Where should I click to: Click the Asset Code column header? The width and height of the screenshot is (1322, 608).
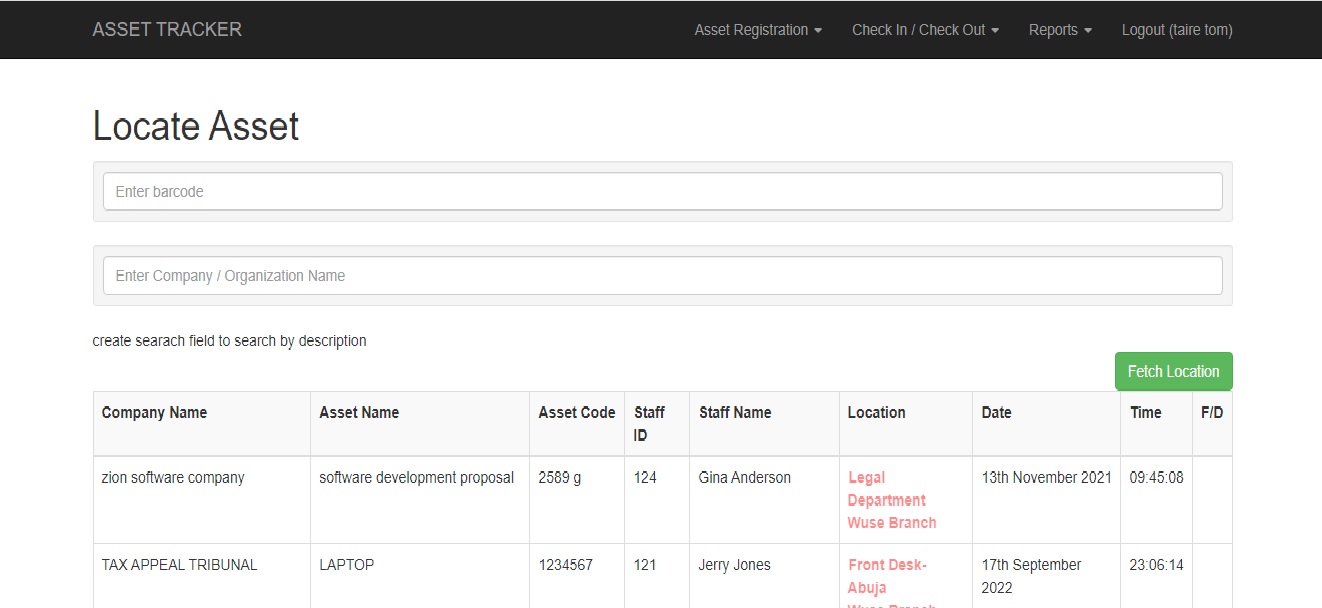pos(576,412)
